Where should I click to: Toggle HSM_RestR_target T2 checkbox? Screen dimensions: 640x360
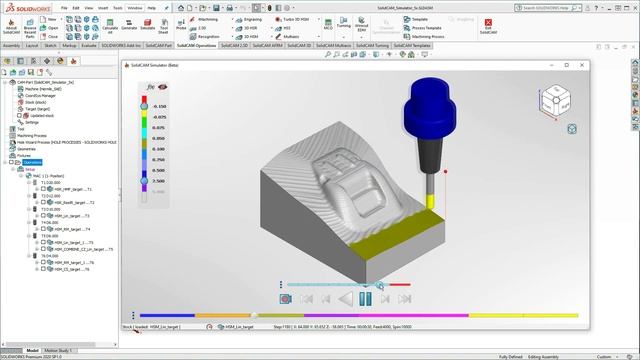tap(43, 202)
